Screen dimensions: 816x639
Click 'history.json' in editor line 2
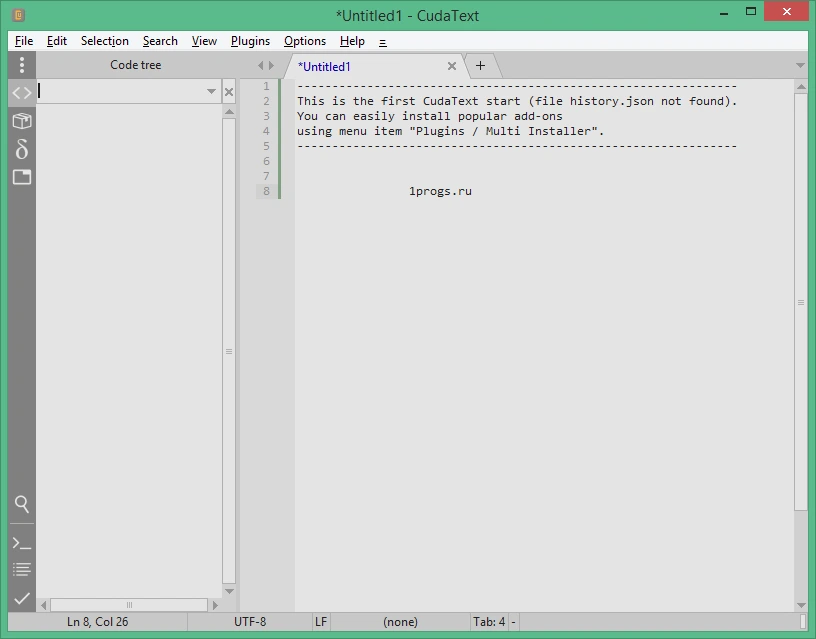(x=612, y=101)
